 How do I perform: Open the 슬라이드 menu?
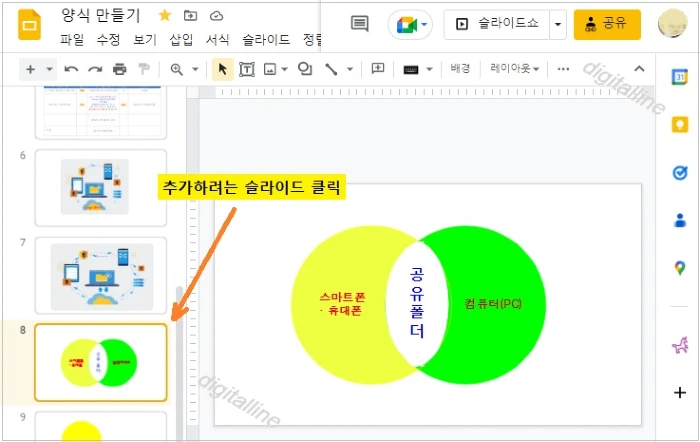266,40
